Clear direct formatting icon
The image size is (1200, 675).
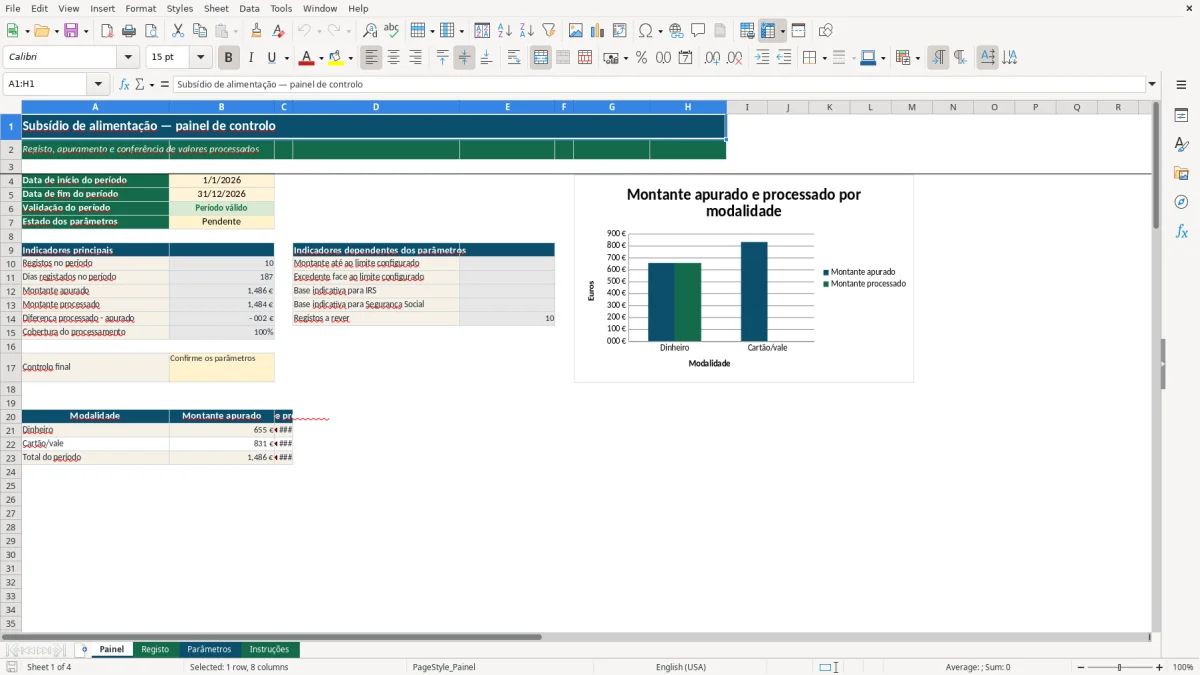coord(279,31)
